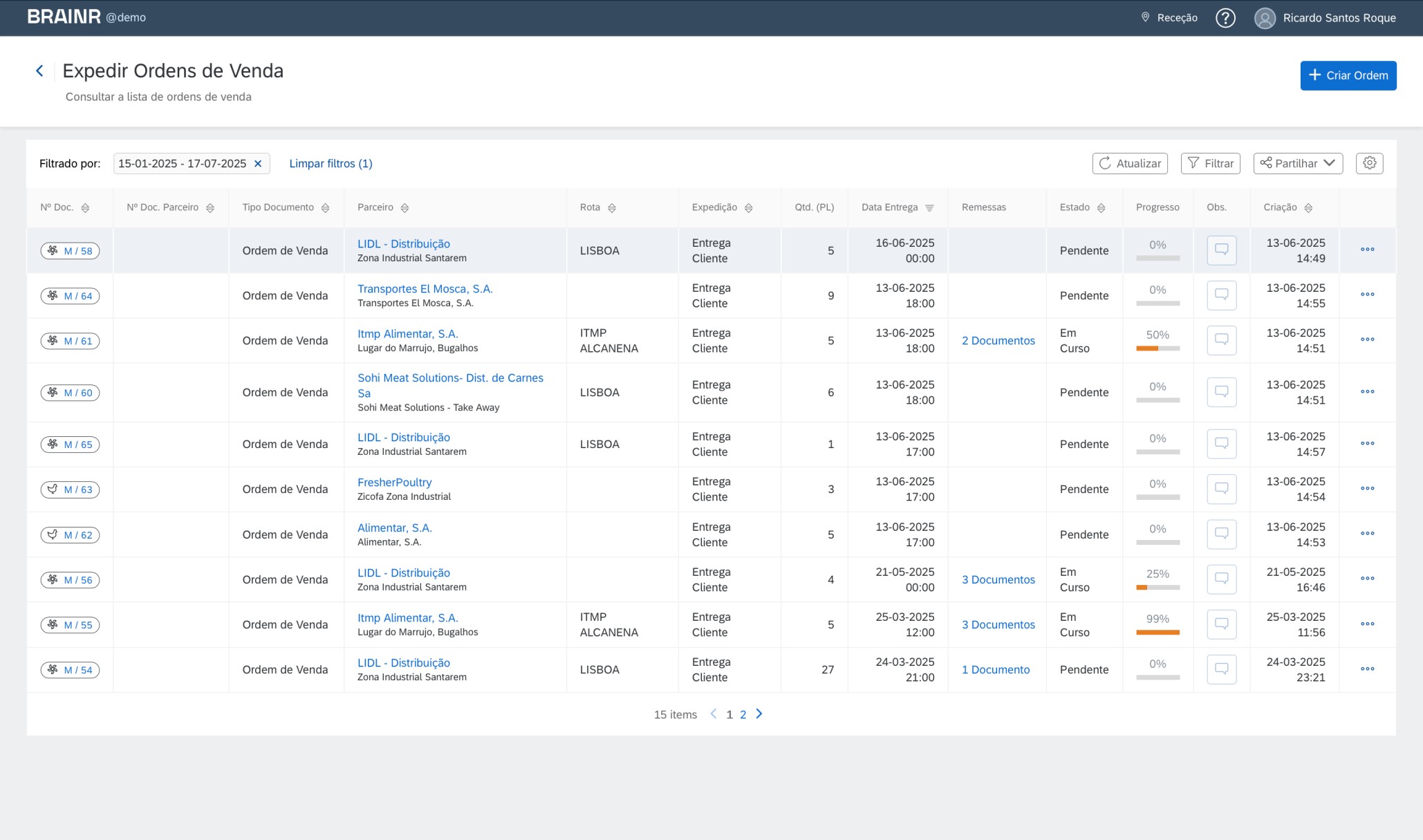Open observations for order M / 61

1221,340
